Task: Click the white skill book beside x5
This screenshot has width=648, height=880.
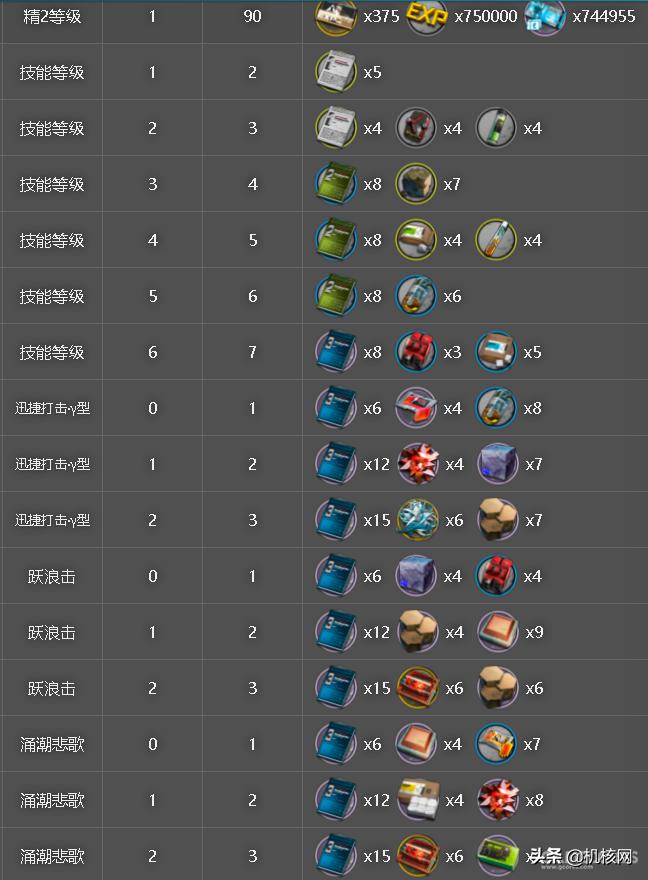Action: pos(336,72)
